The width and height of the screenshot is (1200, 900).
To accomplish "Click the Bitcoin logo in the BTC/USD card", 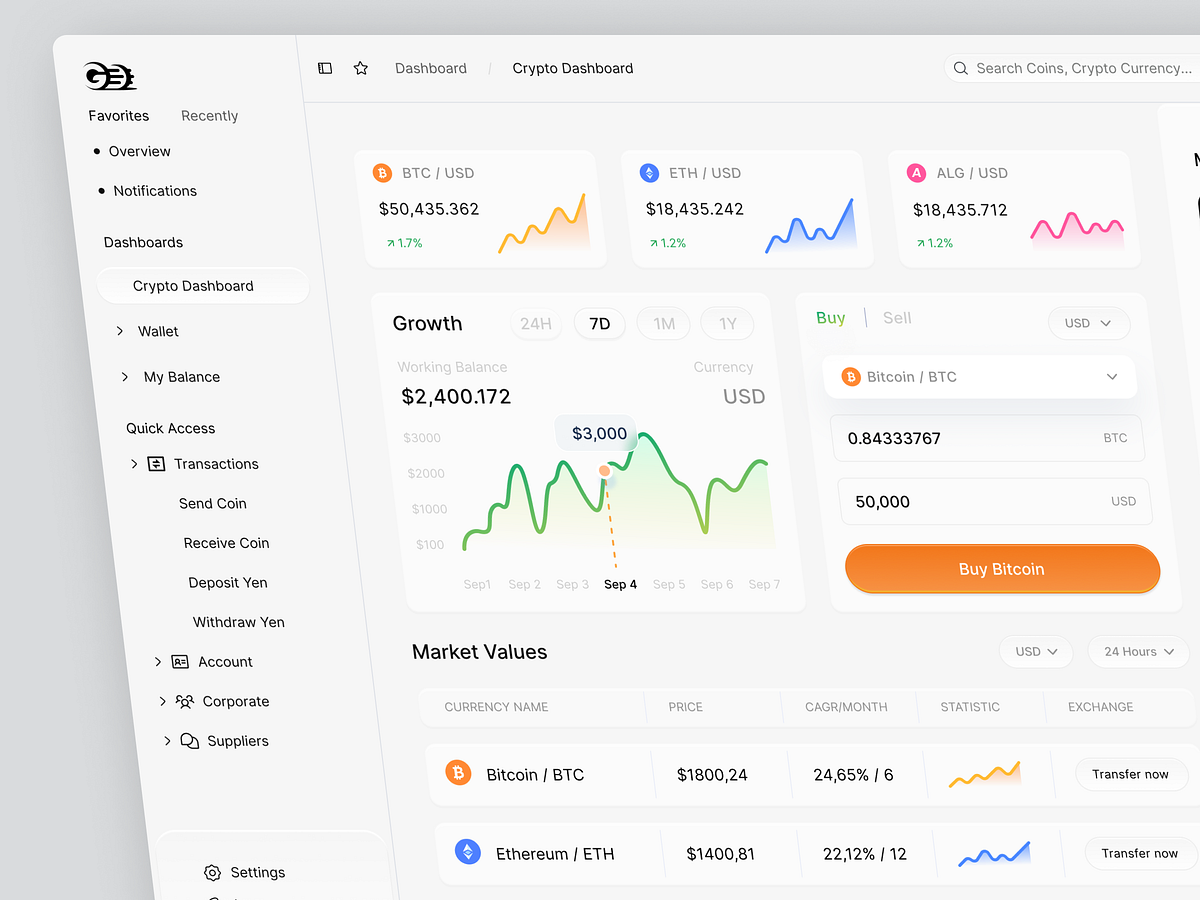I will click(382, 173).
